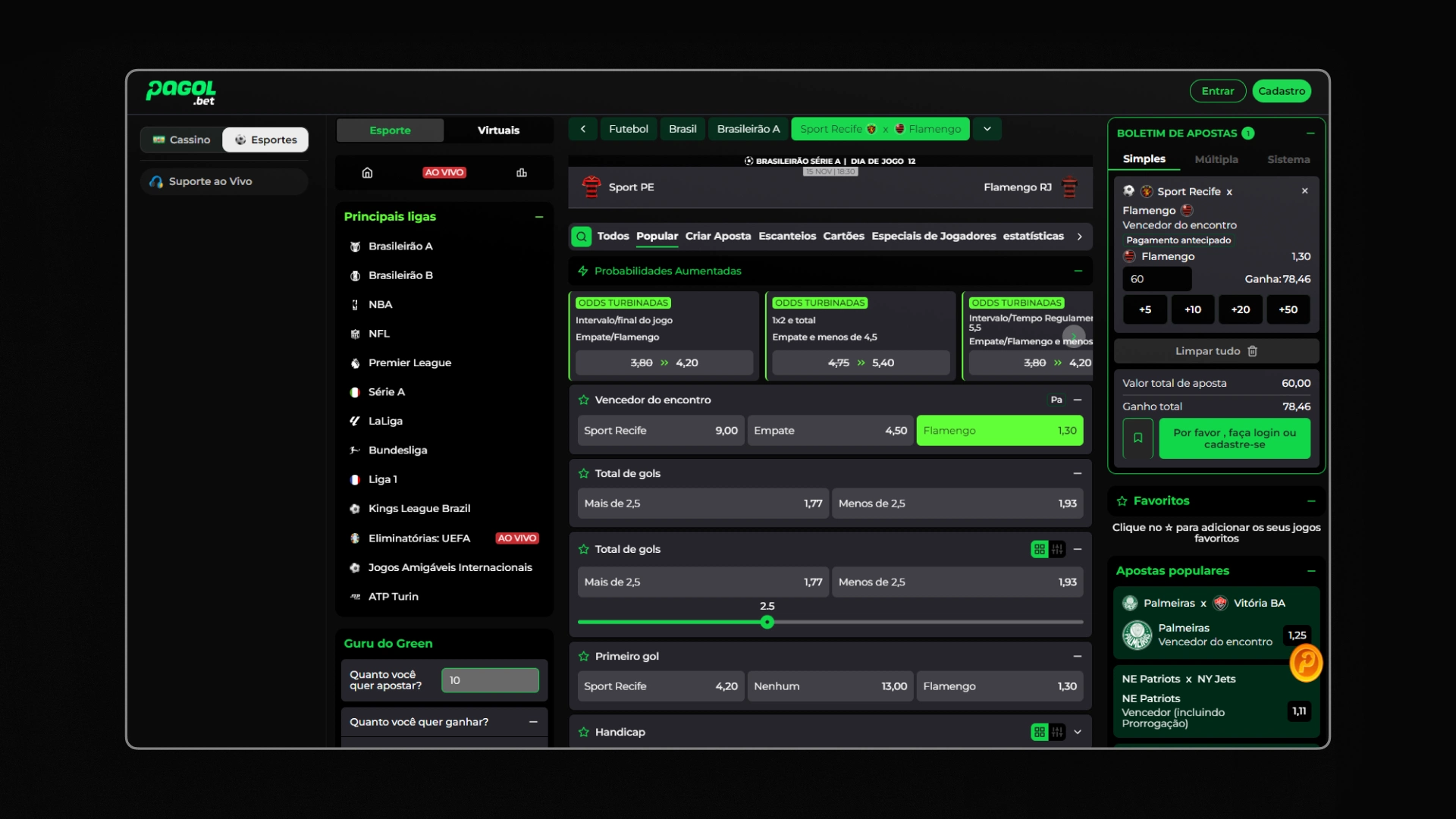Switch to the Múltipla bet tab
This screenshot has width=1456, height=819.
click(1216, 159)
